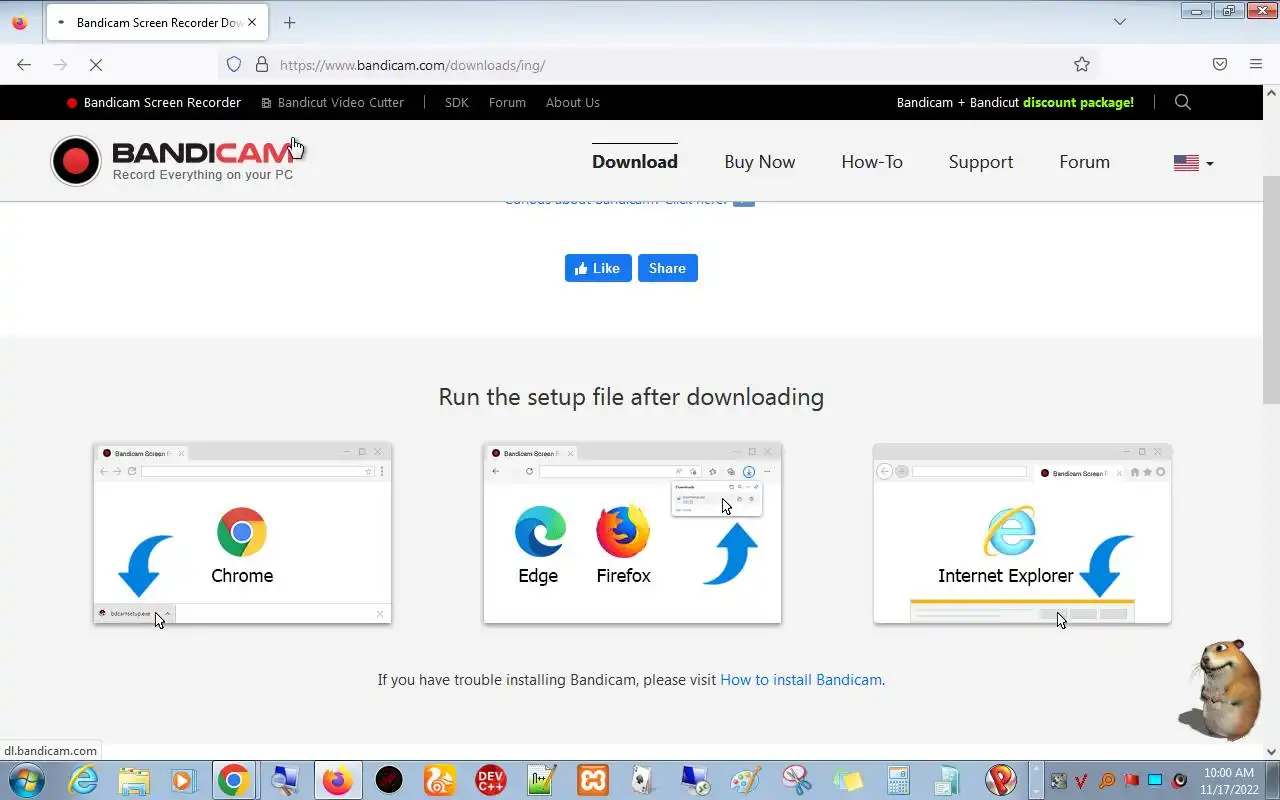Viewport: 1280px width, 800px height.
Task: Open Dev-C++ from the taskbar
Action: pyautogui.click(x=490, y=780)
